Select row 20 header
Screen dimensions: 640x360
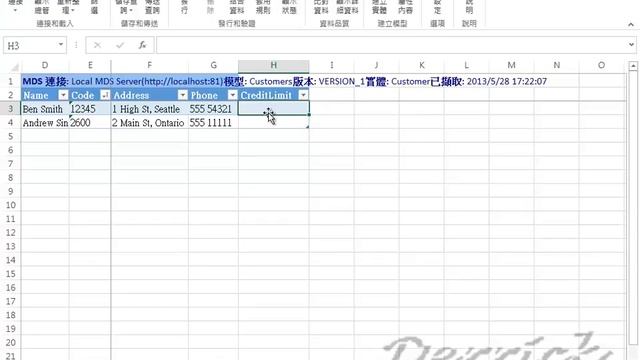11,342
